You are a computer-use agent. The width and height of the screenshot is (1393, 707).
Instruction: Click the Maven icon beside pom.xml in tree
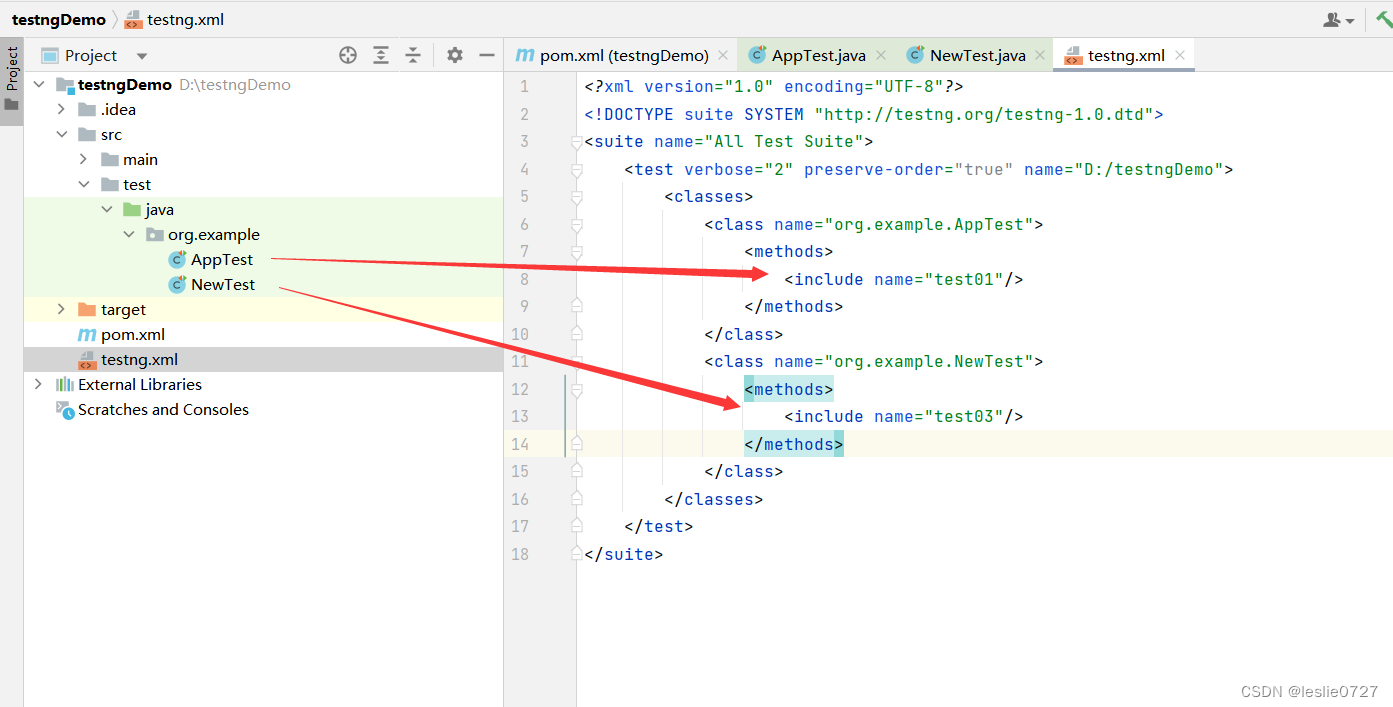(x=87, y=335)
